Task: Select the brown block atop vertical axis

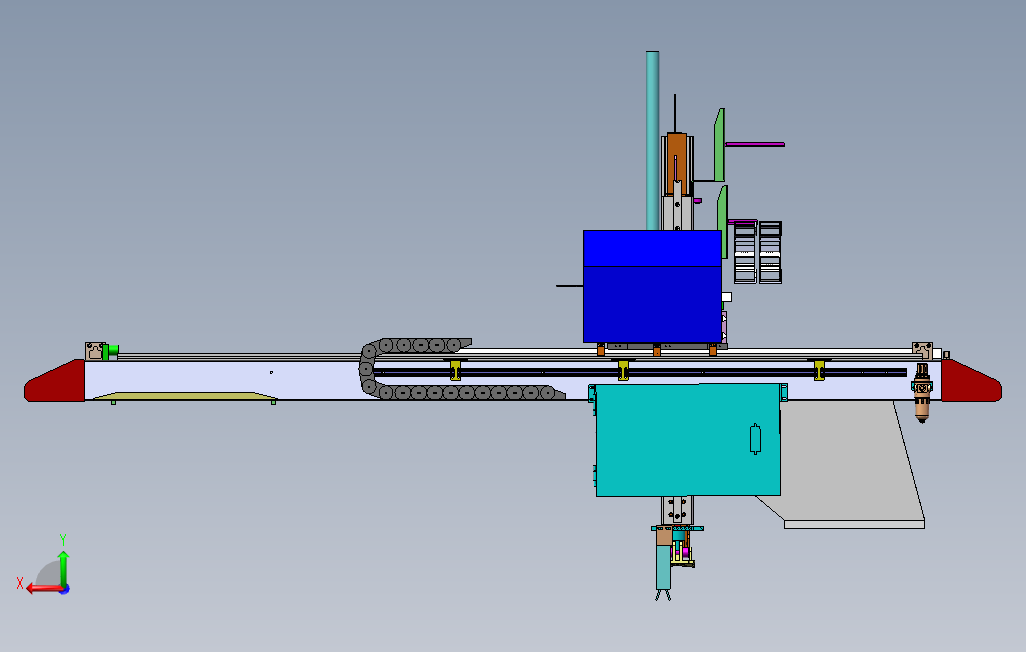Action: (677, 164)
